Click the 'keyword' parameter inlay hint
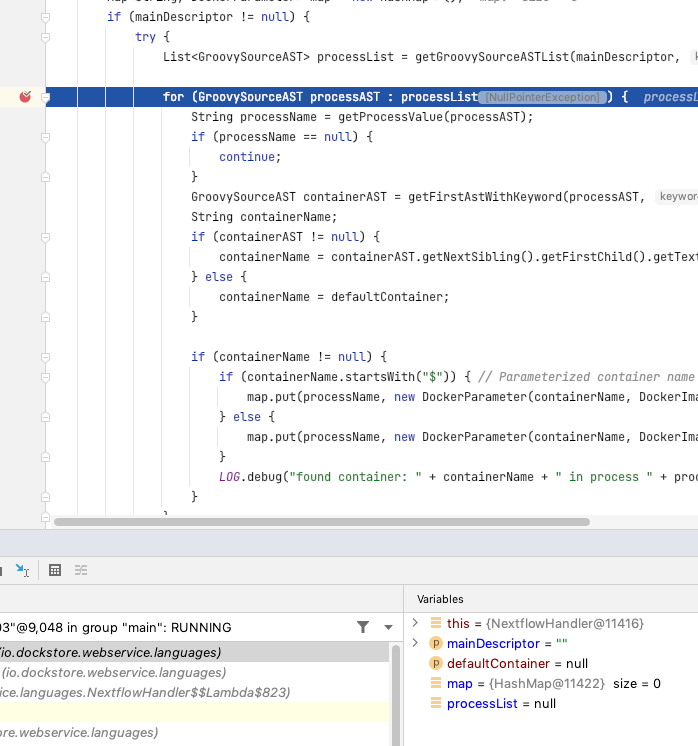Screen dimensions: 698x746 pos(677,196)
